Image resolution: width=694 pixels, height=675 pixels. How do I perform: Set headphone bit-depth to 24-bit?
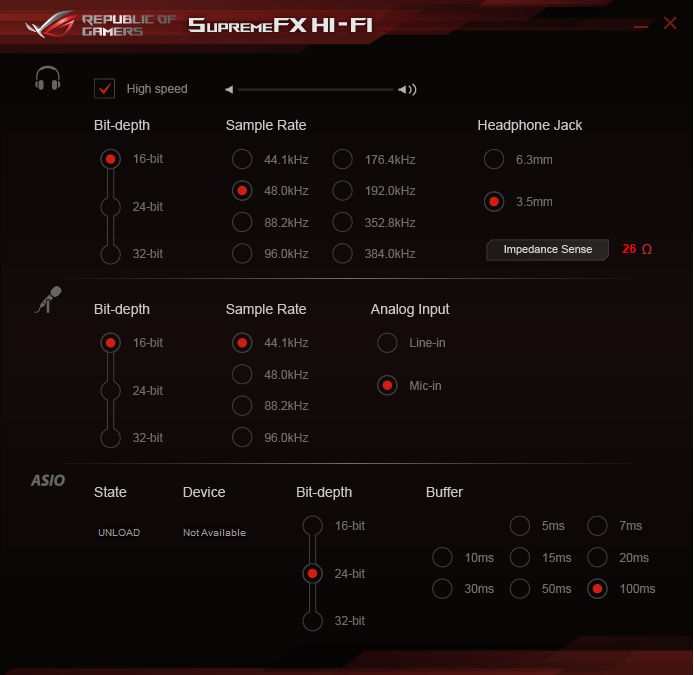(110, 207)
